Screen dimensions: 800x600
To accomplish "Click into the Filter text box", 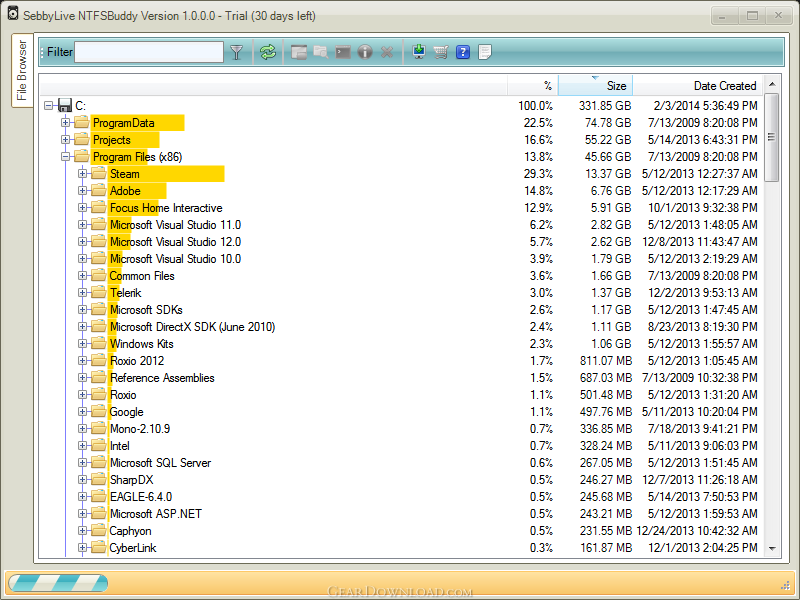I will 149,52.
